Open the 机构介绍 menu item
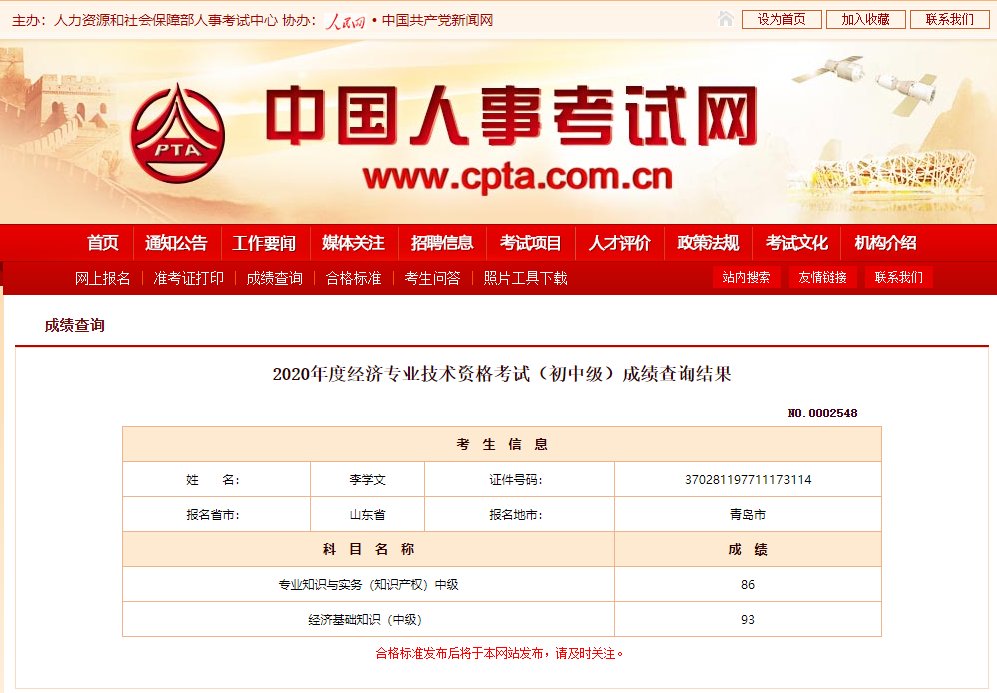This screenshot has height=693, width=997. pos(885,243)
